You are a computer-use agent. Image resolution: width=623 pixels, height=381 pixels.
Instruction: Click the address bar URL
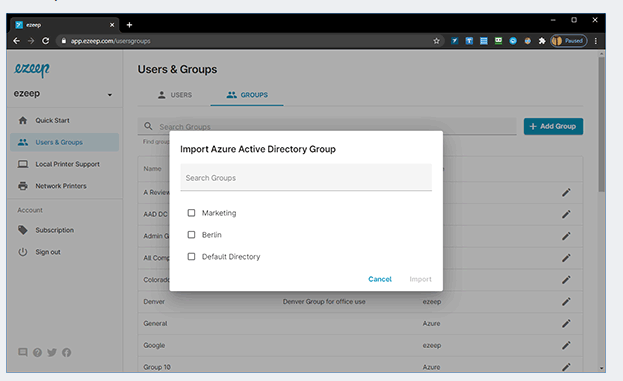110,41
